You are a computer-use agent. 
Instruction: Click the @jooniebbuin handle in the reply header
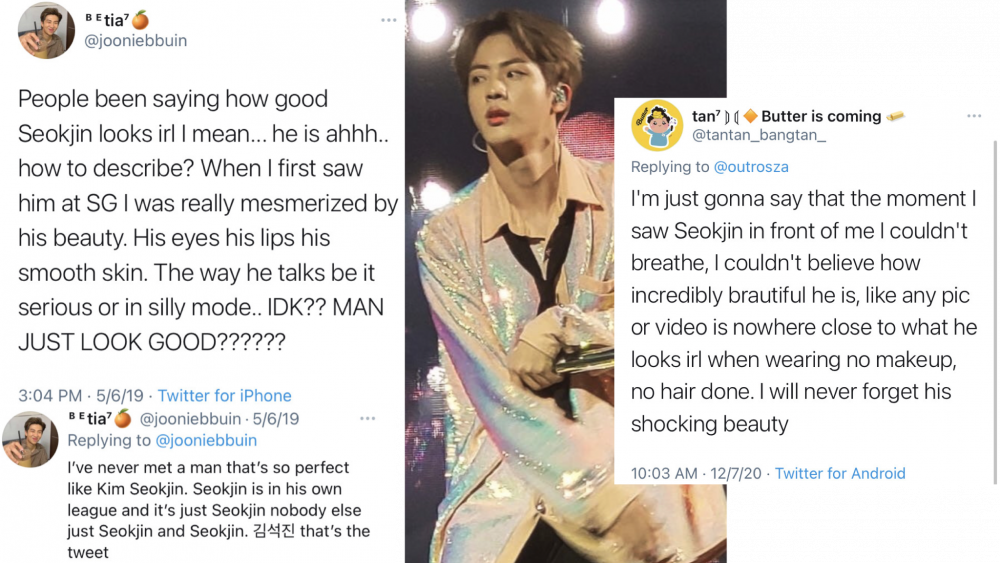(190, 419)
